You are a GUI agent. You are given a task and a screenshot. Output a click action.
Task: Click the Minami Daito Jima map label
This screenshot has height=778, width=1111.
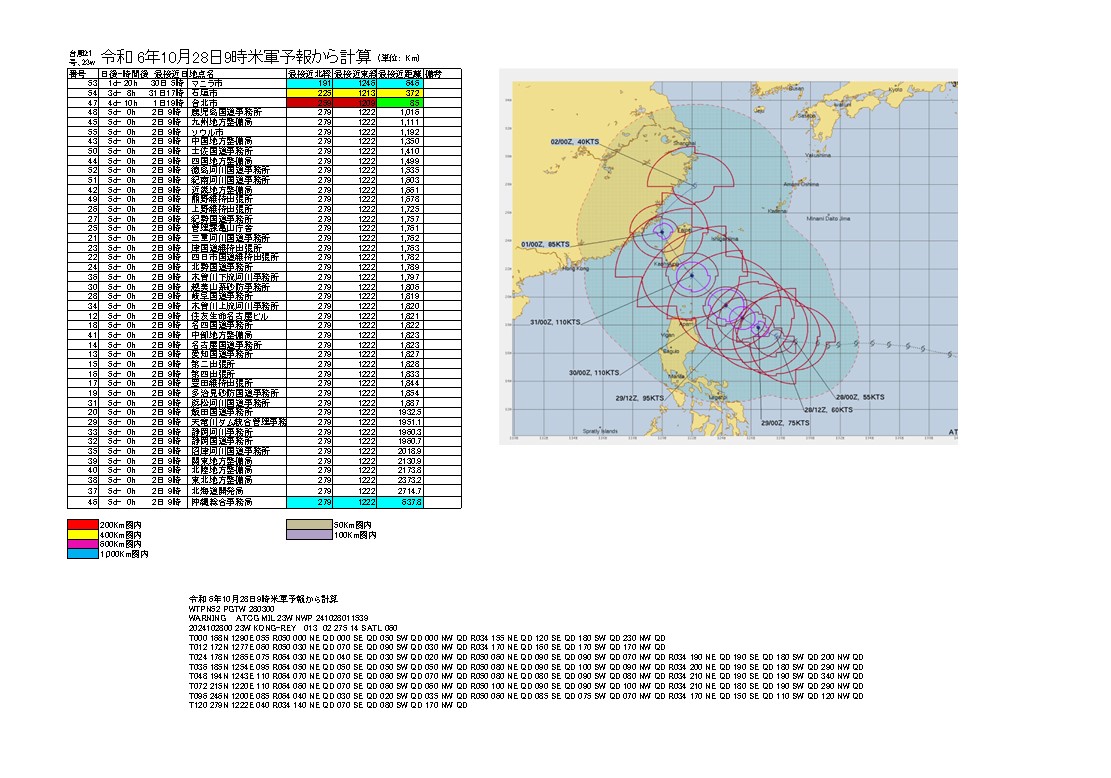coord(828,219)
